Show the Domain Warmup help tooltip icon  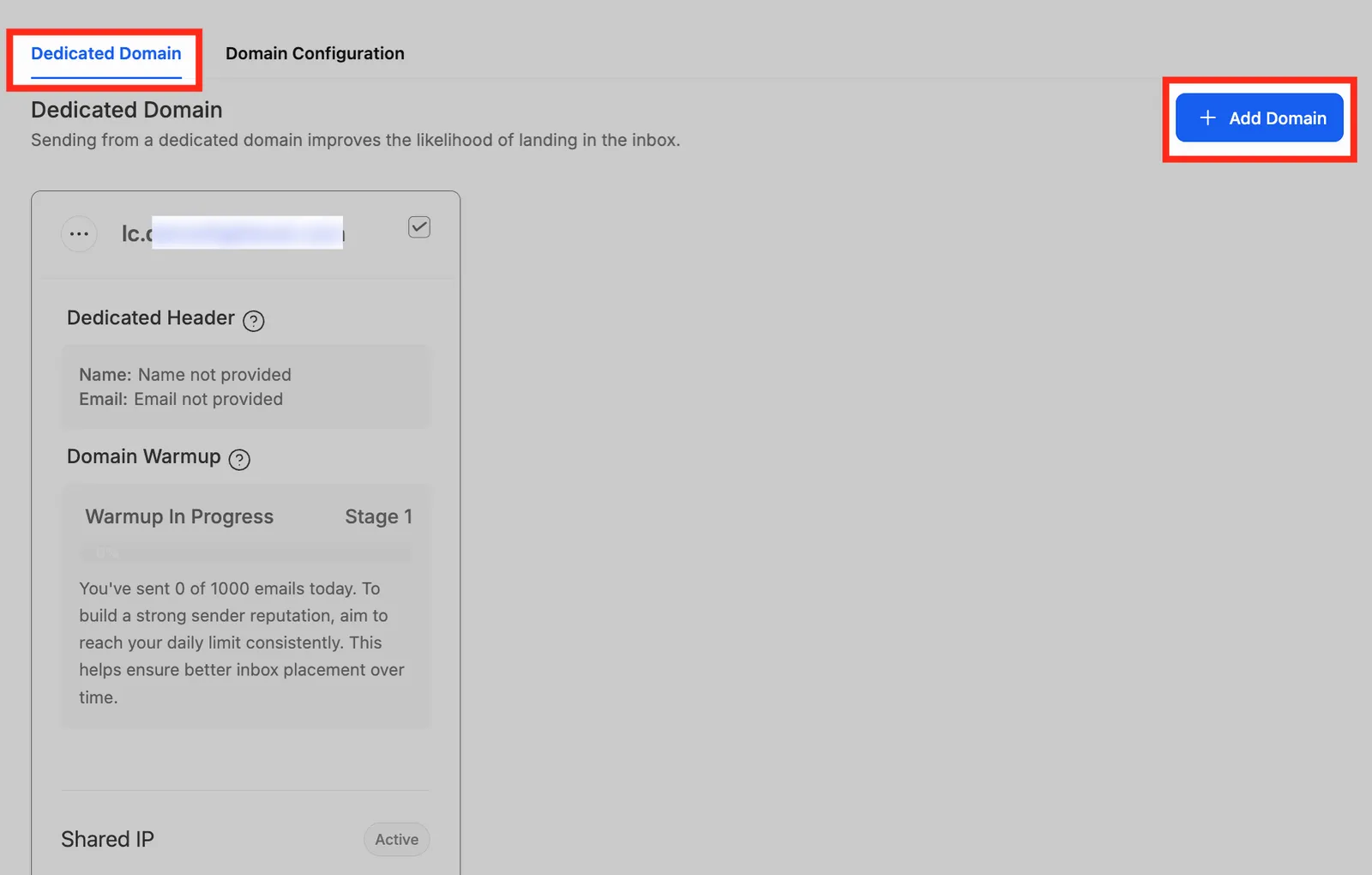click(x=239, y=460)
